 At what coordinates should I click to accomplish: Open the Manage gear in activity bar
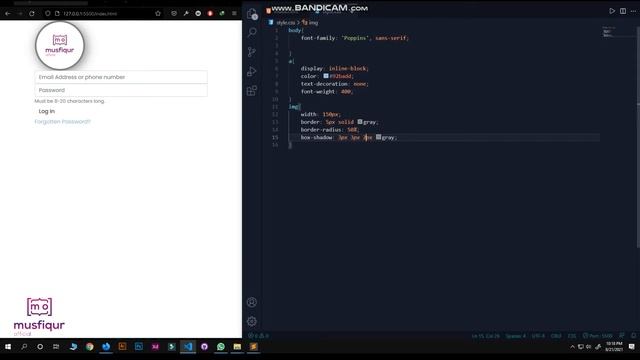[252, 321]
